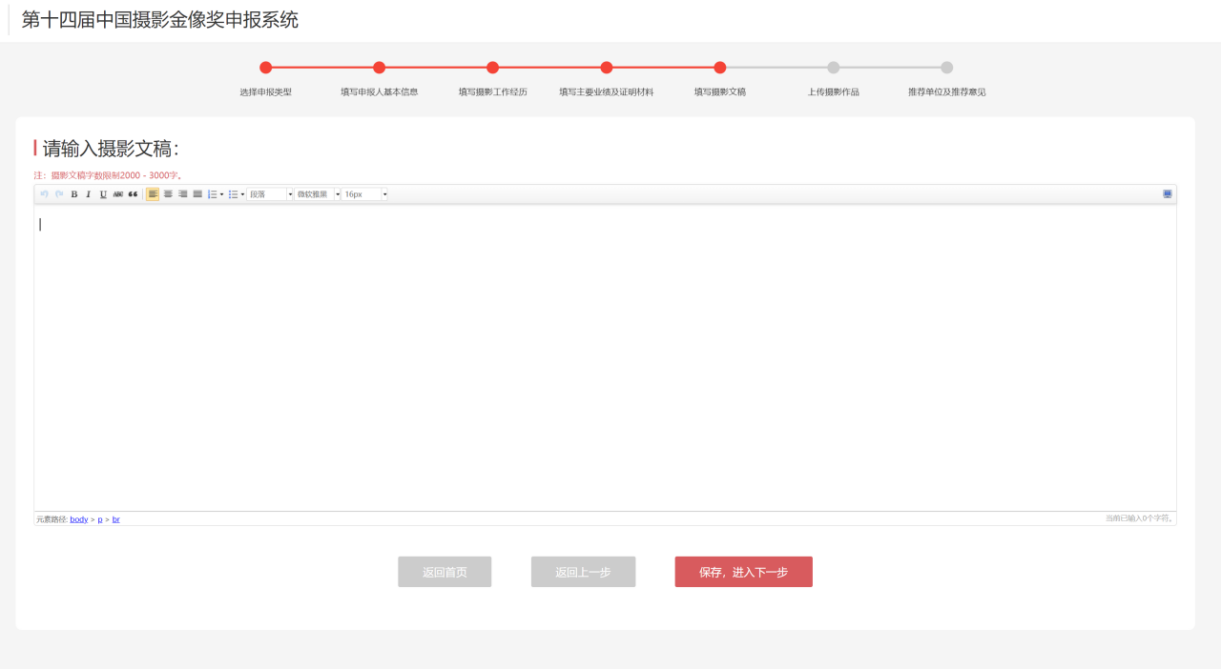Toggle underline formatting

coord(103,194)
